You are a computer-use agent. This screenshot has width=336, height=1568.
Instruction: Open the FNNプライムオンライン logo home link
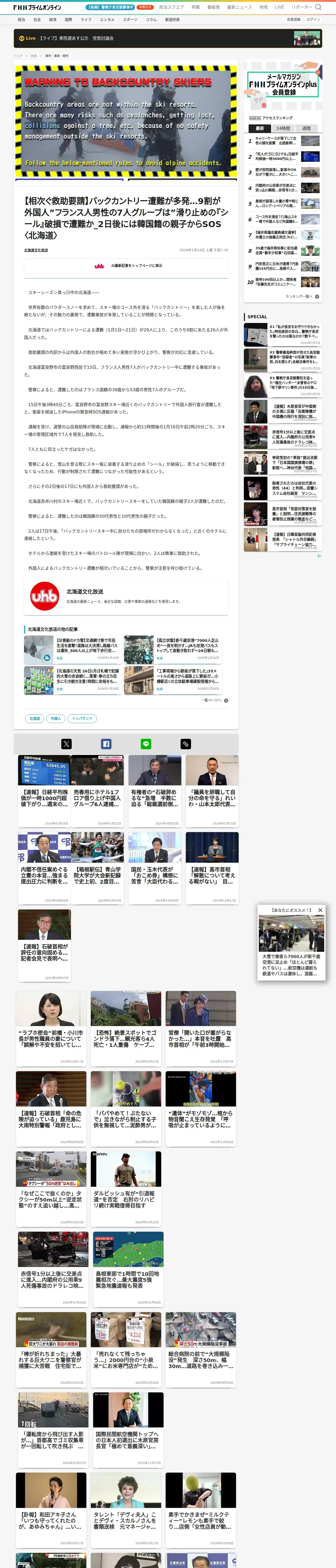click(37, 7)
